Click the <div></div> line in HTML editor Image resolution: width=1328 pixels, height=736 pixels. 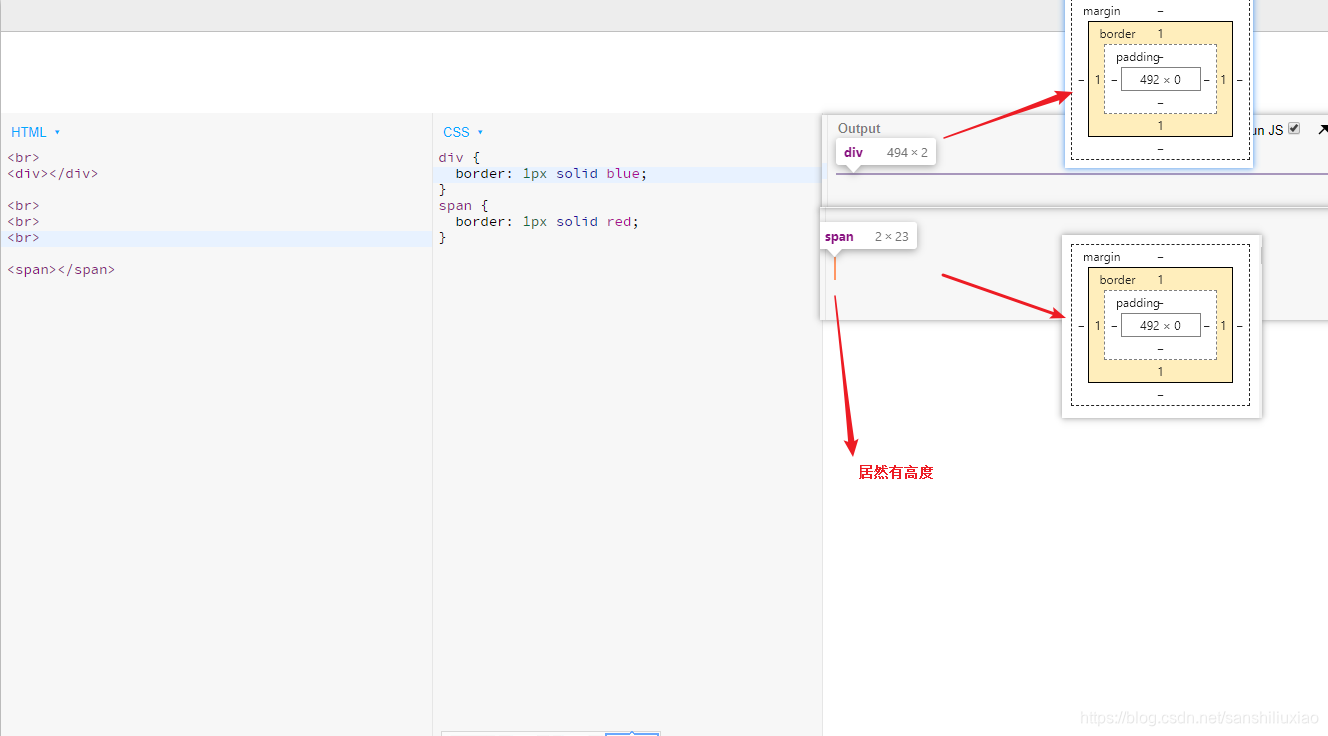[x=53, y=173]
